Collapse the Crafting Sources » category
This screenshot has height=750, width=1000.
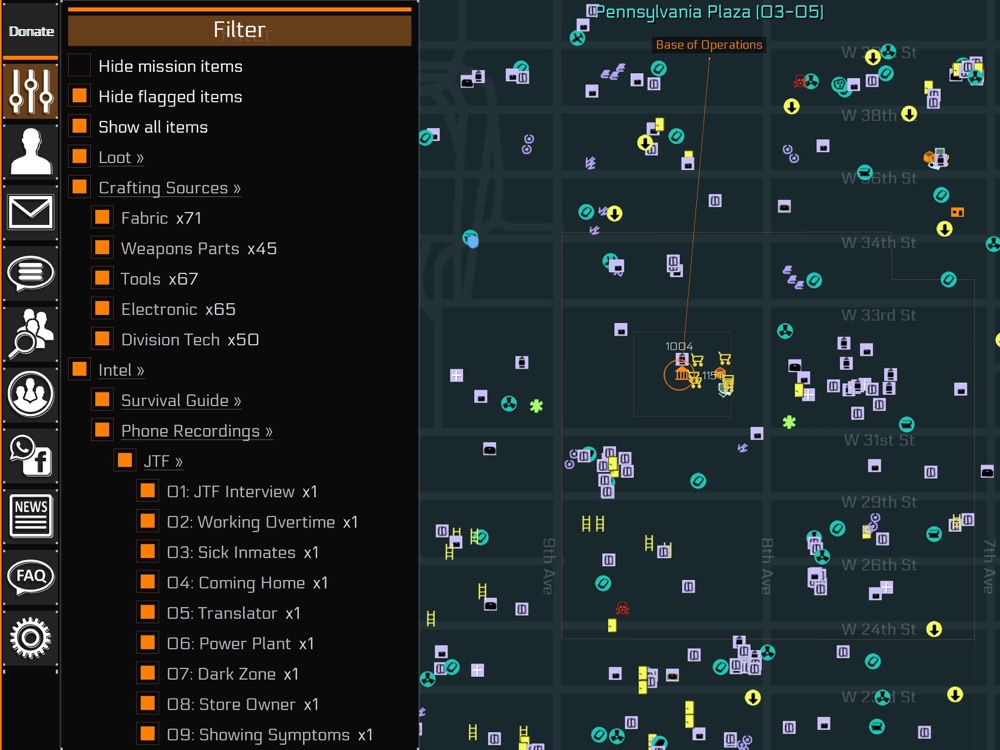click(170, 188)
